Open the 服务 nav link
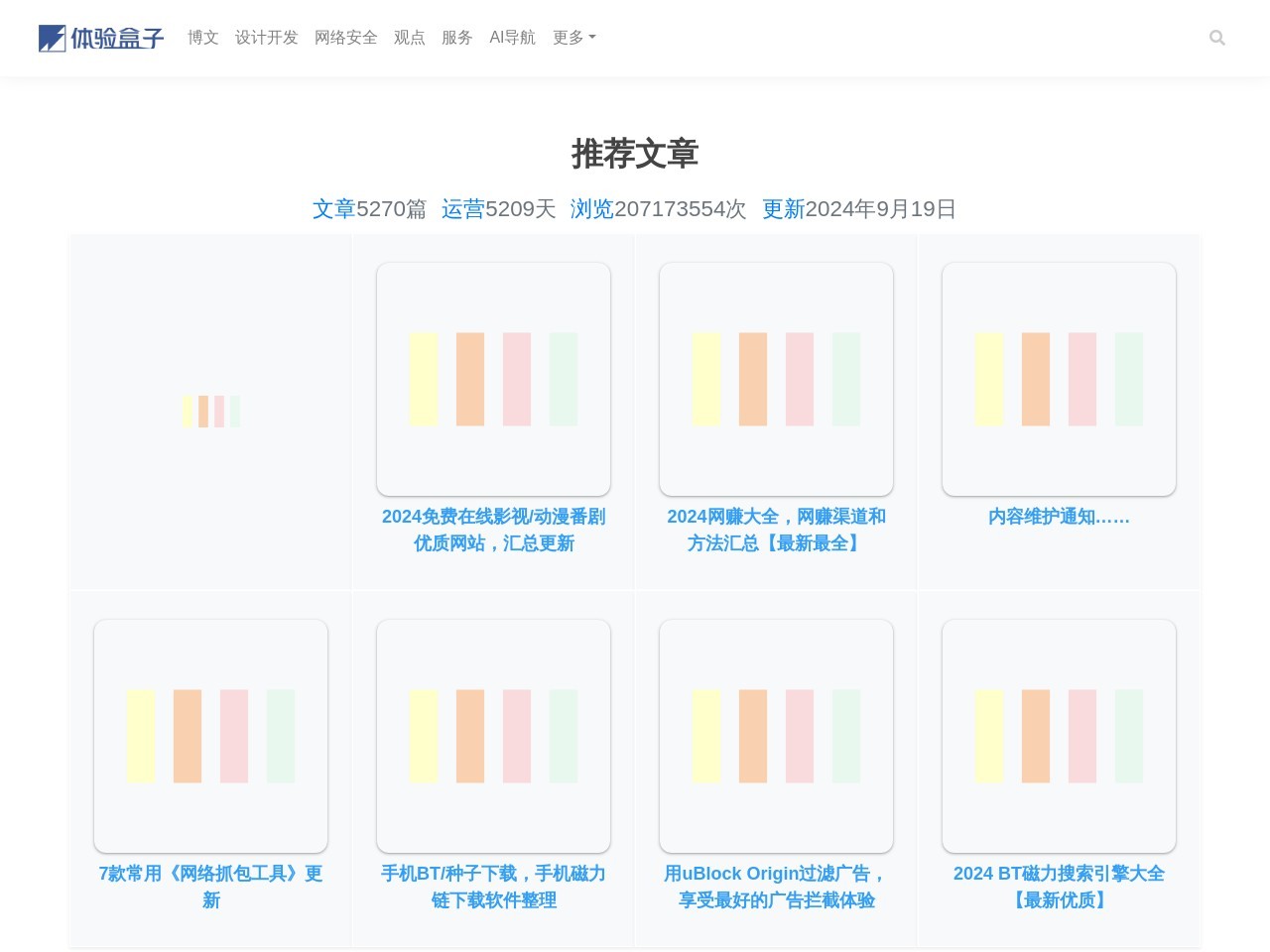 pos(457,38)
